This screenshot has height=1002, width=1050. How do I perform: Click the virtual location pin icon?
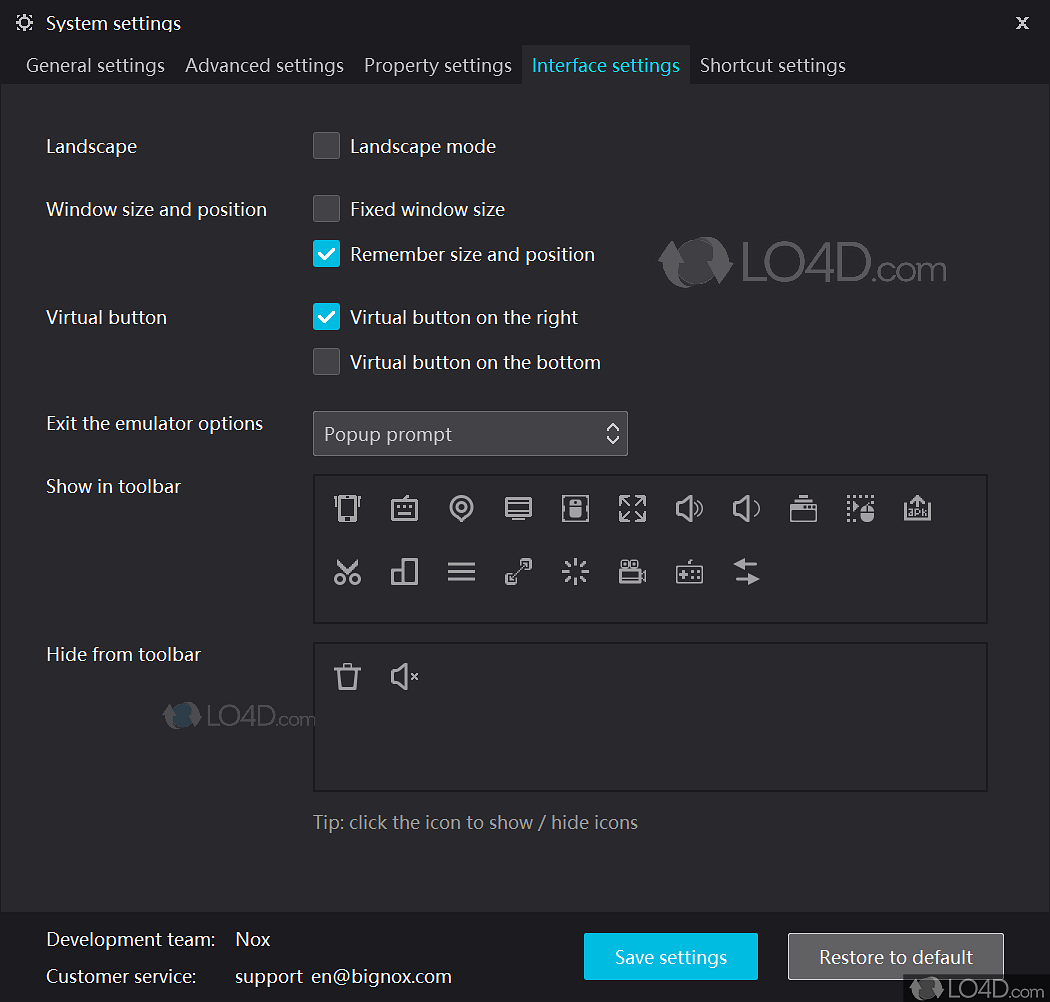(x=461, y=508)
